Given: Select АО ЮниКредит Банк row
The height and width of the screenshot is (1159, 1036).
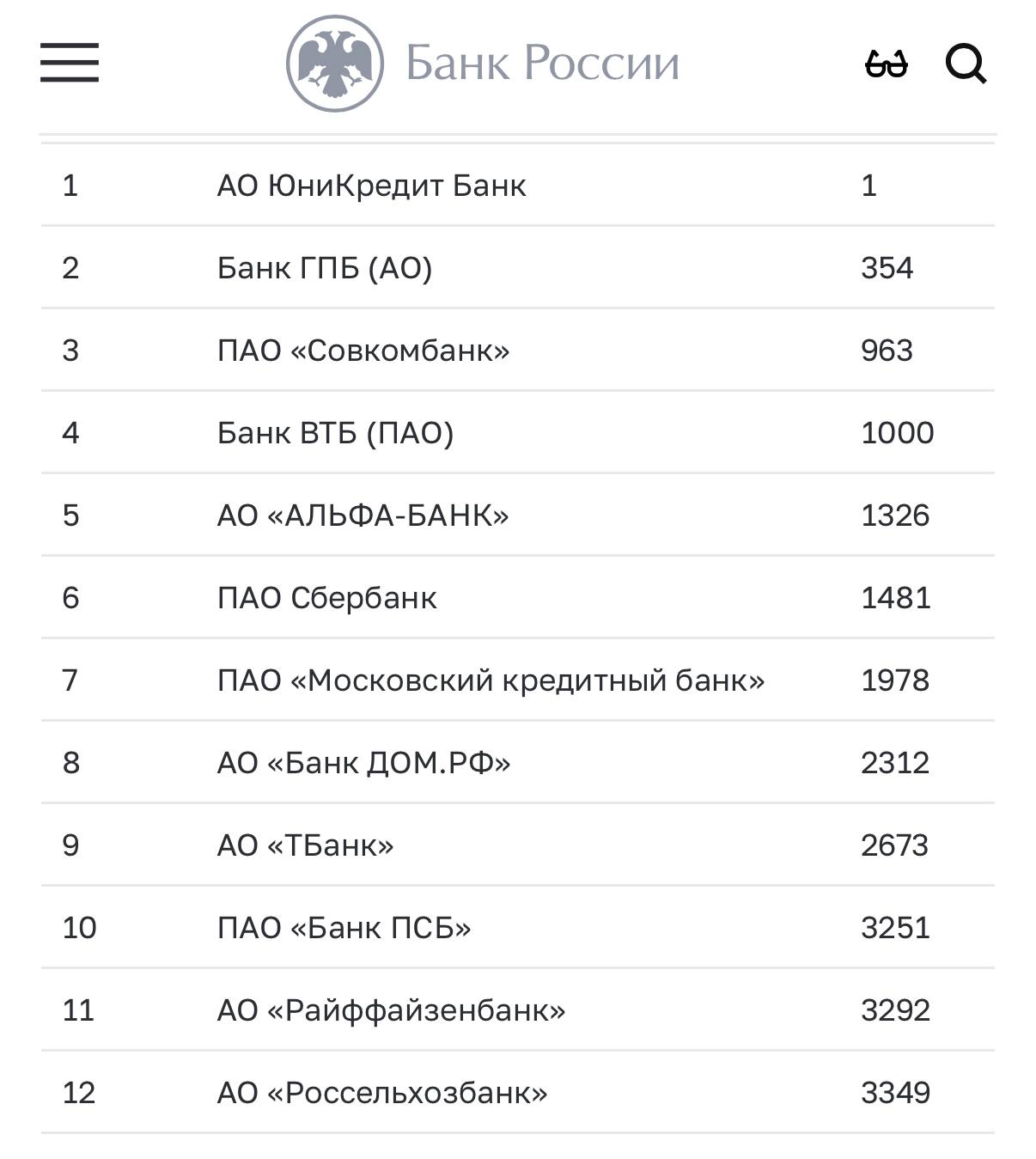Looking at the screenshot, I should click(x=371, y=186).
